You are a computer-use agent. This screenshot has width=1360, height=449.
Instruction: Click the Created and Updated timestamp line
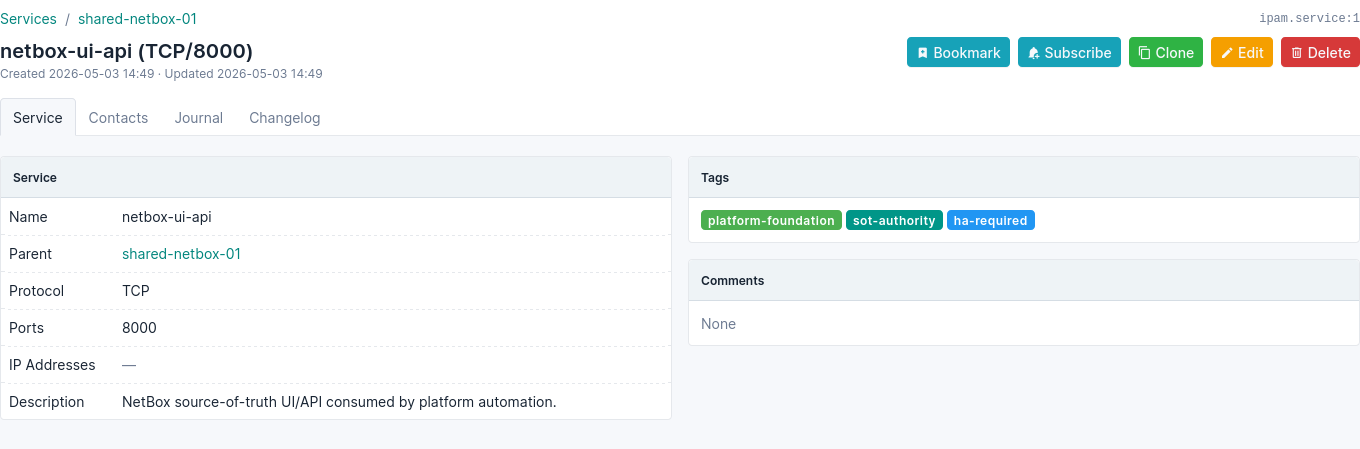pyautogui.click(x=161, y=74)
